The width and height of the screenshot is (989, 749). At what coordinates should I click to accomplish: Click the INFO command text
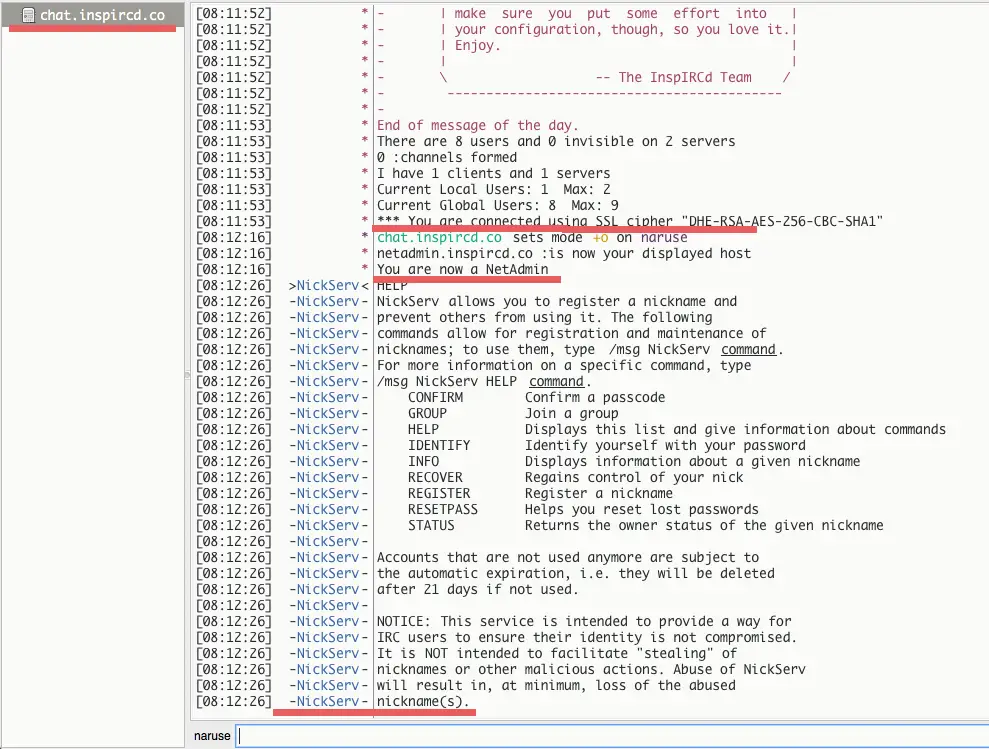(423, 461)
